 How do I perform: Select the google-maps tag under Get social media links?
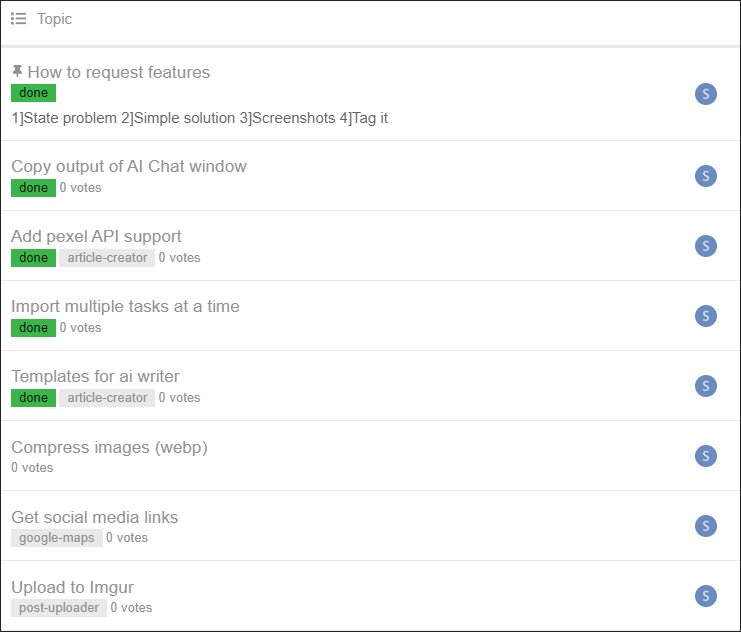(57, 538)
